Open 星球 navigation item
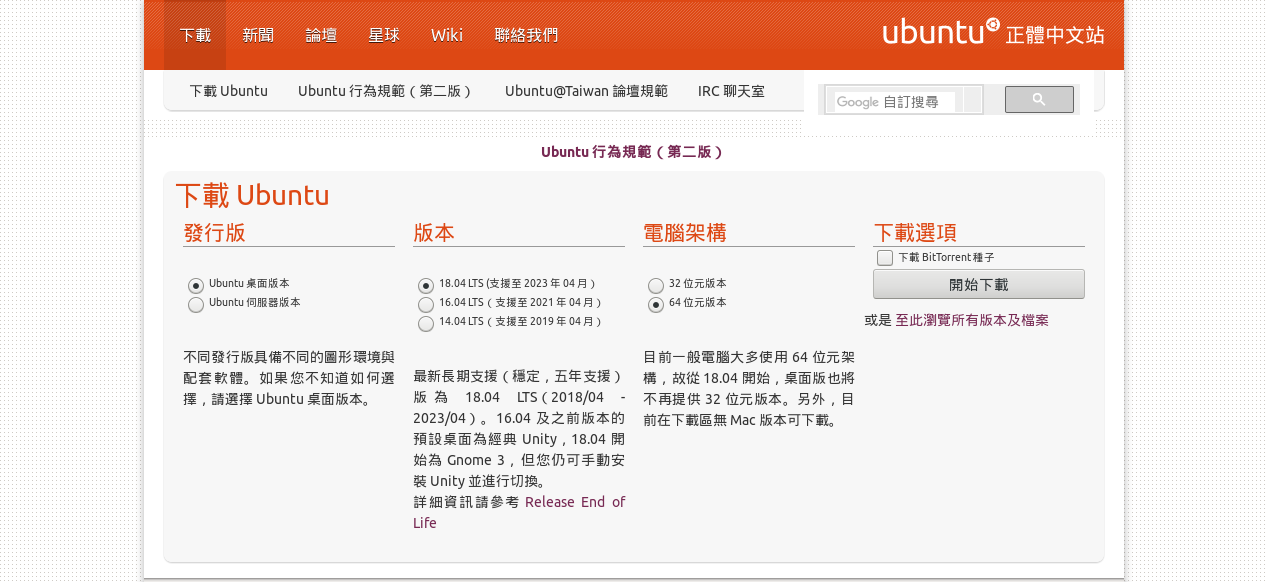This screenshot has width=1267, height=582. [x=384, y=35]
